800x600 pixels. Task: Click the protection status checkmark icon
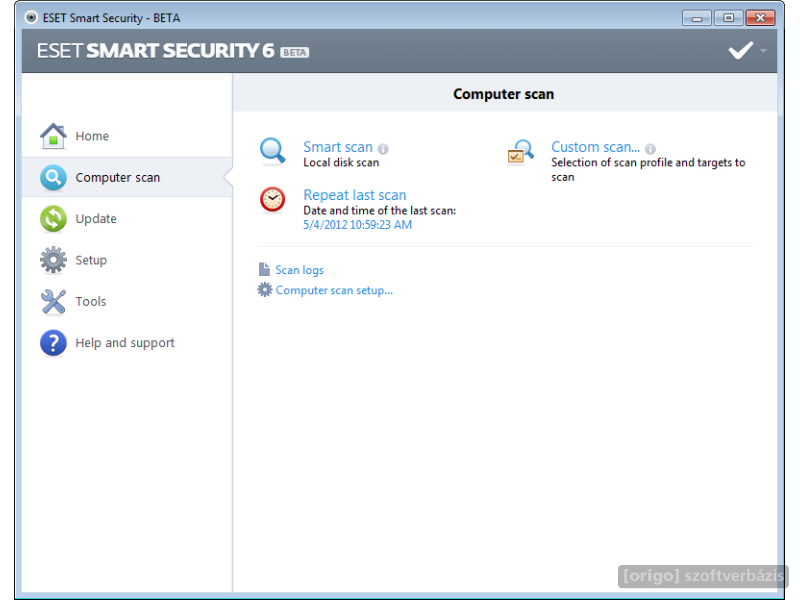[x=740, y=50]
